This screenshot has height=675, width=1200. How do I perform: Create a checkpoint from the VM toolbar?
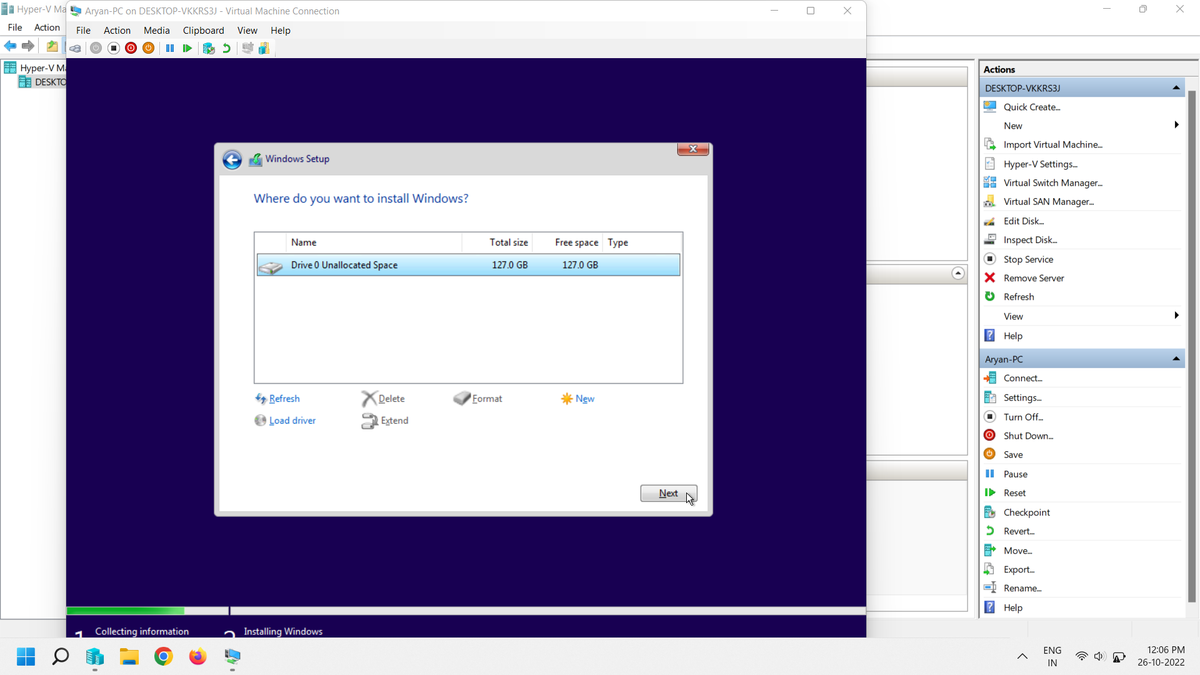[208, 48]
